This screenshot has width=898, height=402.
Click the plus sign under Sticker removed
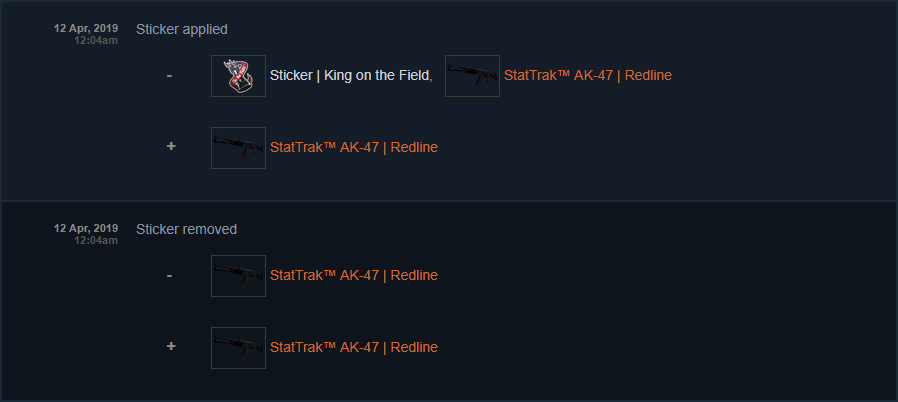click(170, 347)
